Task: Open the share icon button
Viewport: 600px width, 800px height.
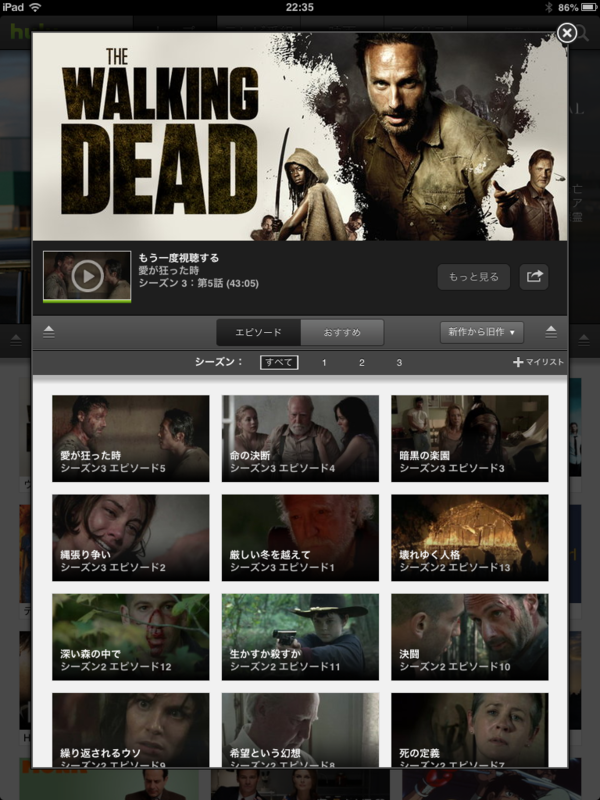Action: click(x=534, y=277)
